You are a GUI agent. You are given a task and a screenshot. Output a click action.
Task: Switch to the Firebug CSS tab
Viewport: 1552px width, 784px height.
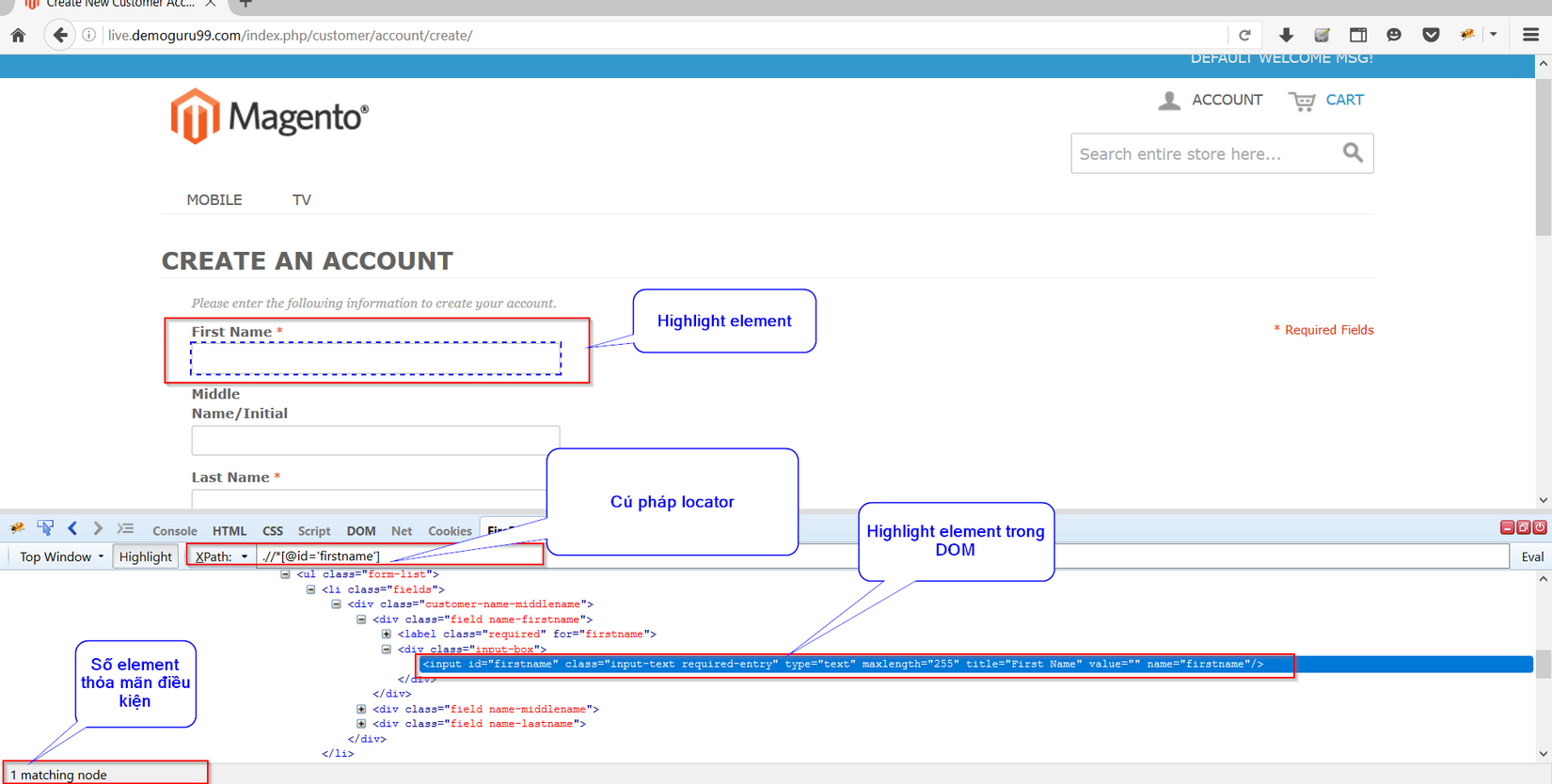(273, 531)
